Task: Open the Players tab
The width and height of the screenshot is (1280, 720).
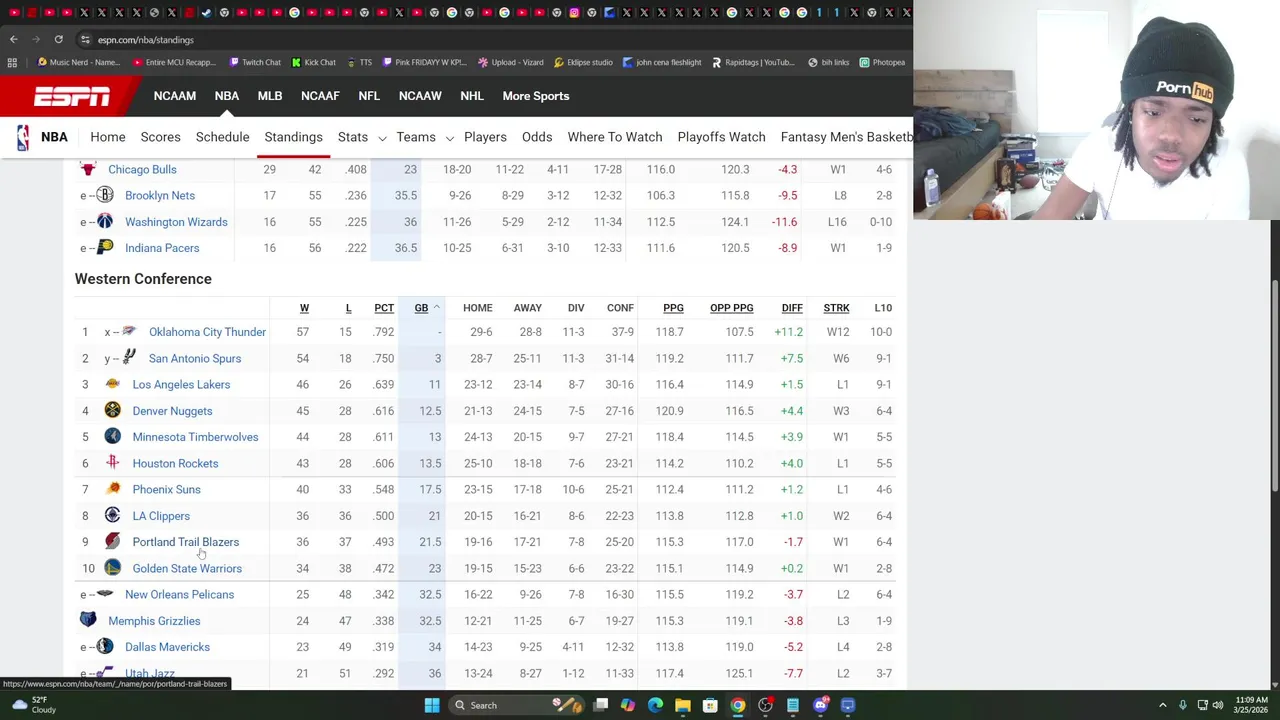Action: [x=485, y=137]
